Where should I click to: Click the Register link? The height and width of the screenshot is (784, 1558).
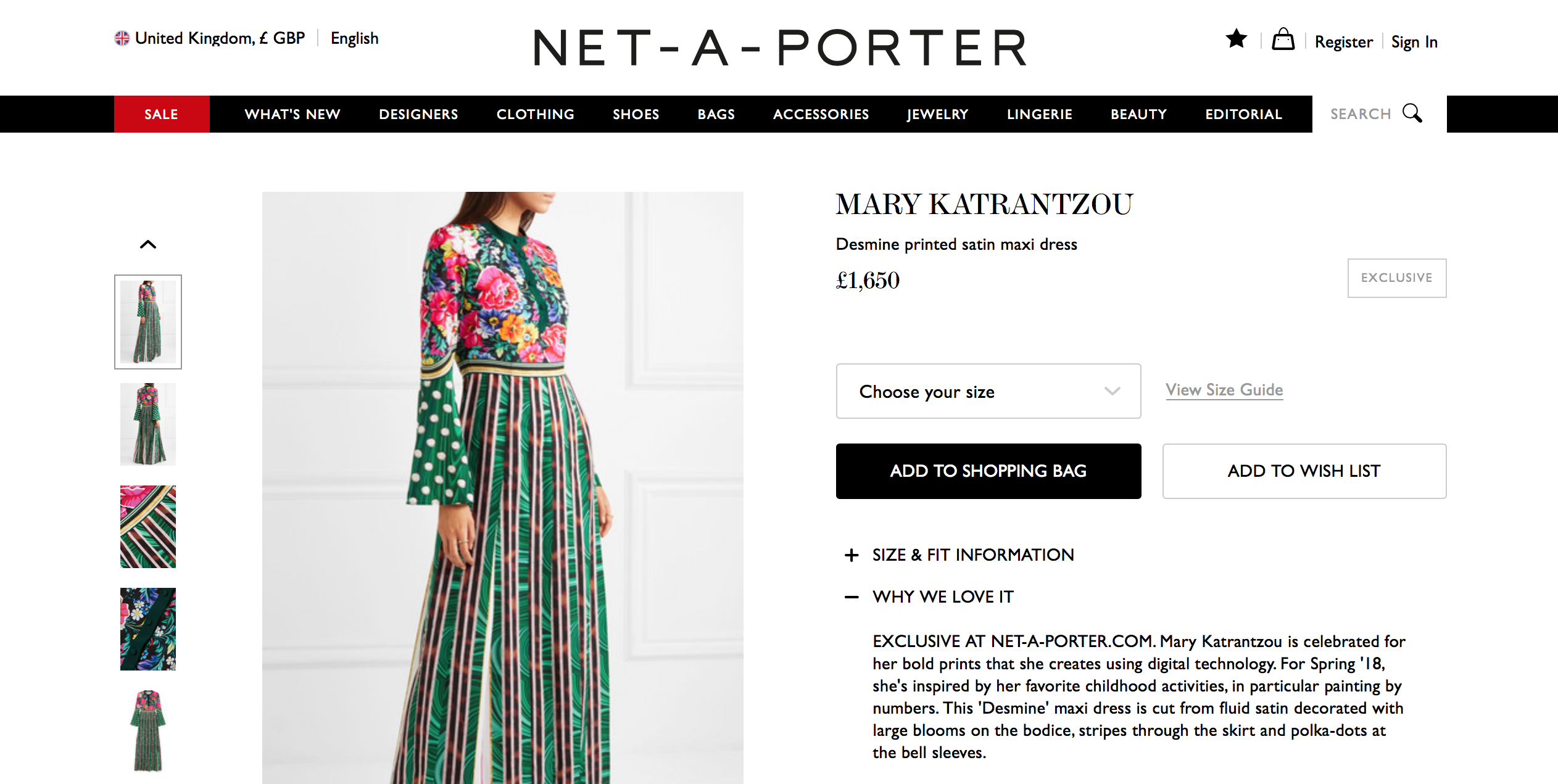pos(1343,42)
